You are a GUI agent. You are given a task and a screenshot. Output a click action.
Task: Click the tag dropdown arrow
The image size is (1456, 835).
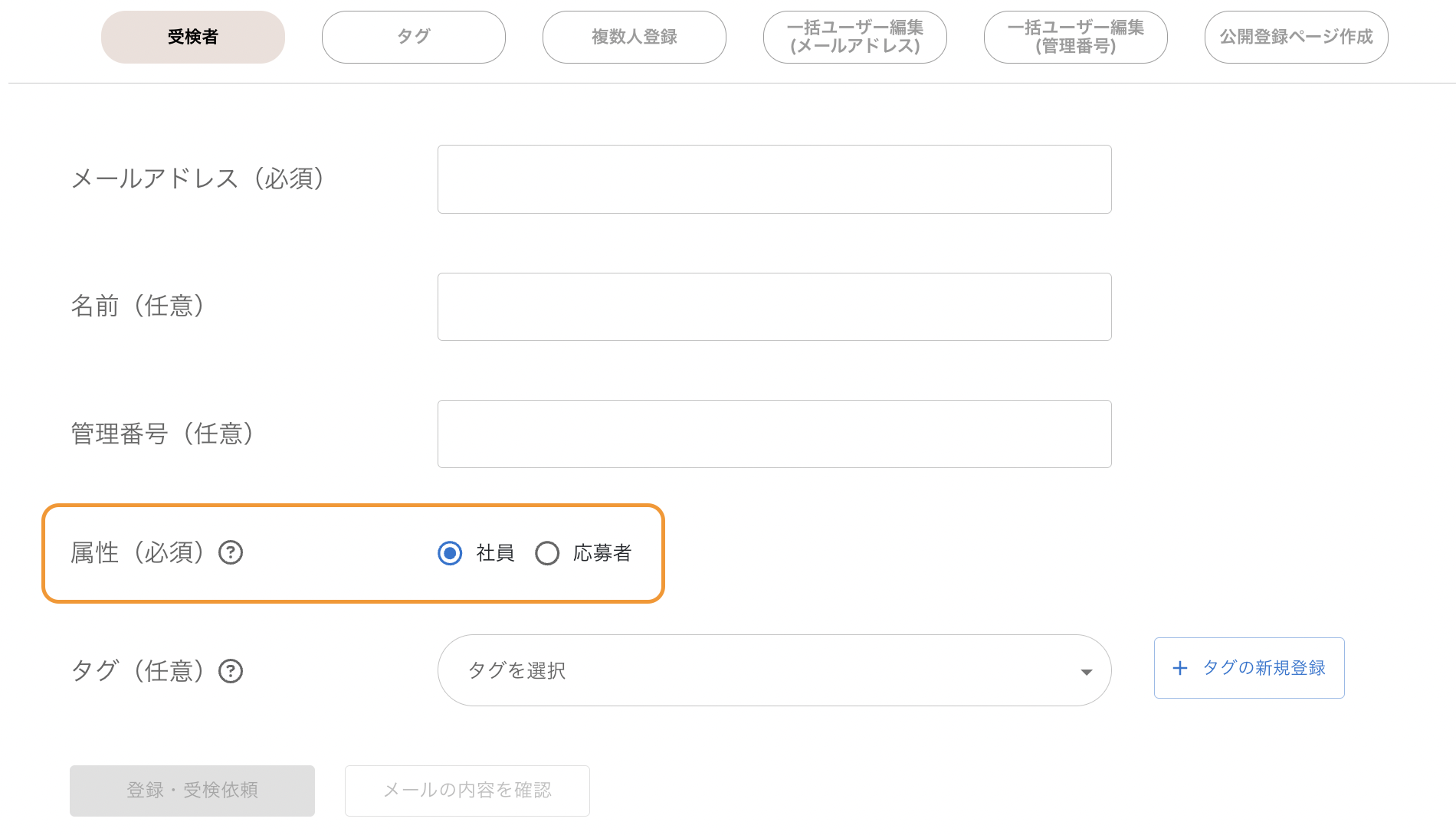click(x=1086, y=672)
